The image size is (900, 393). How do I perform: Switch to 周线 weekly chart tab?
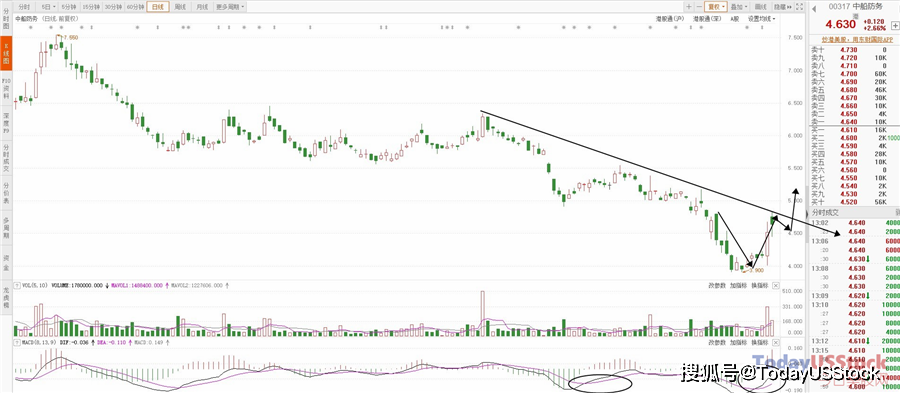coord(180,7)
